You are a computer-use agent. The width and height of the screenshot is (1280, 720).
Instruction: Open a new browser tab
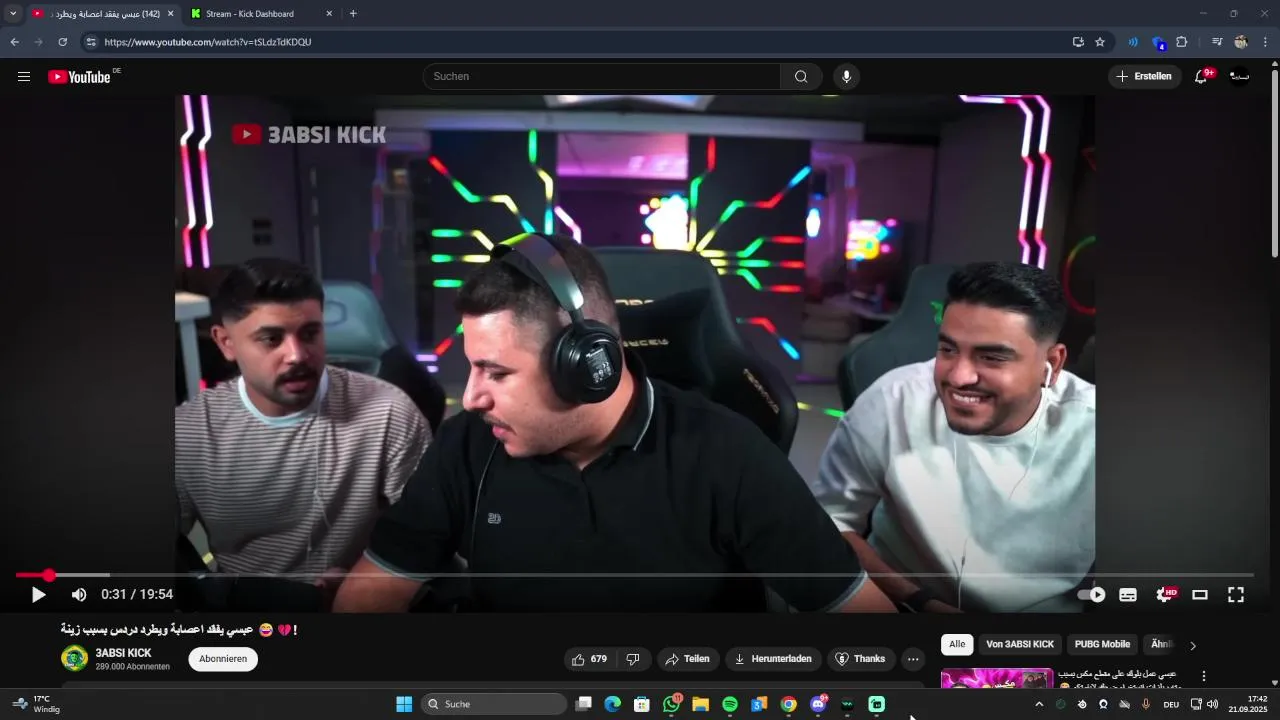pyautogui.click(x=353, y=14)
